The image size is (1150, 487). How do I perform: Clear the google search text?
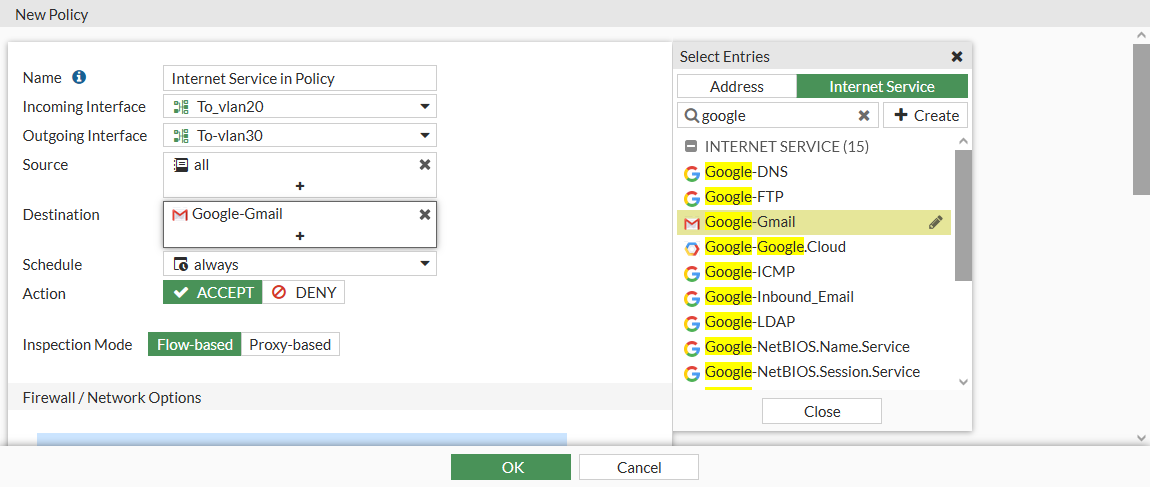864,116
